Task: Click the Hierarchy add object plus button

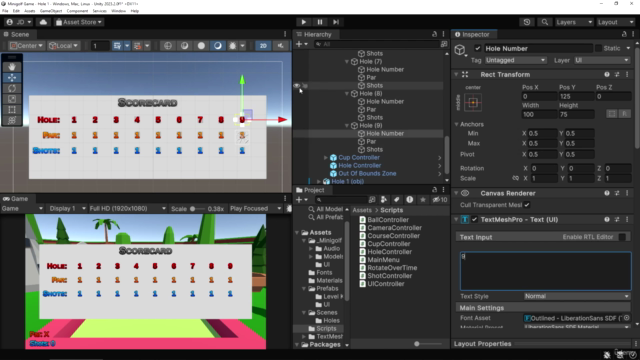Action: click(x=301, y=44)
